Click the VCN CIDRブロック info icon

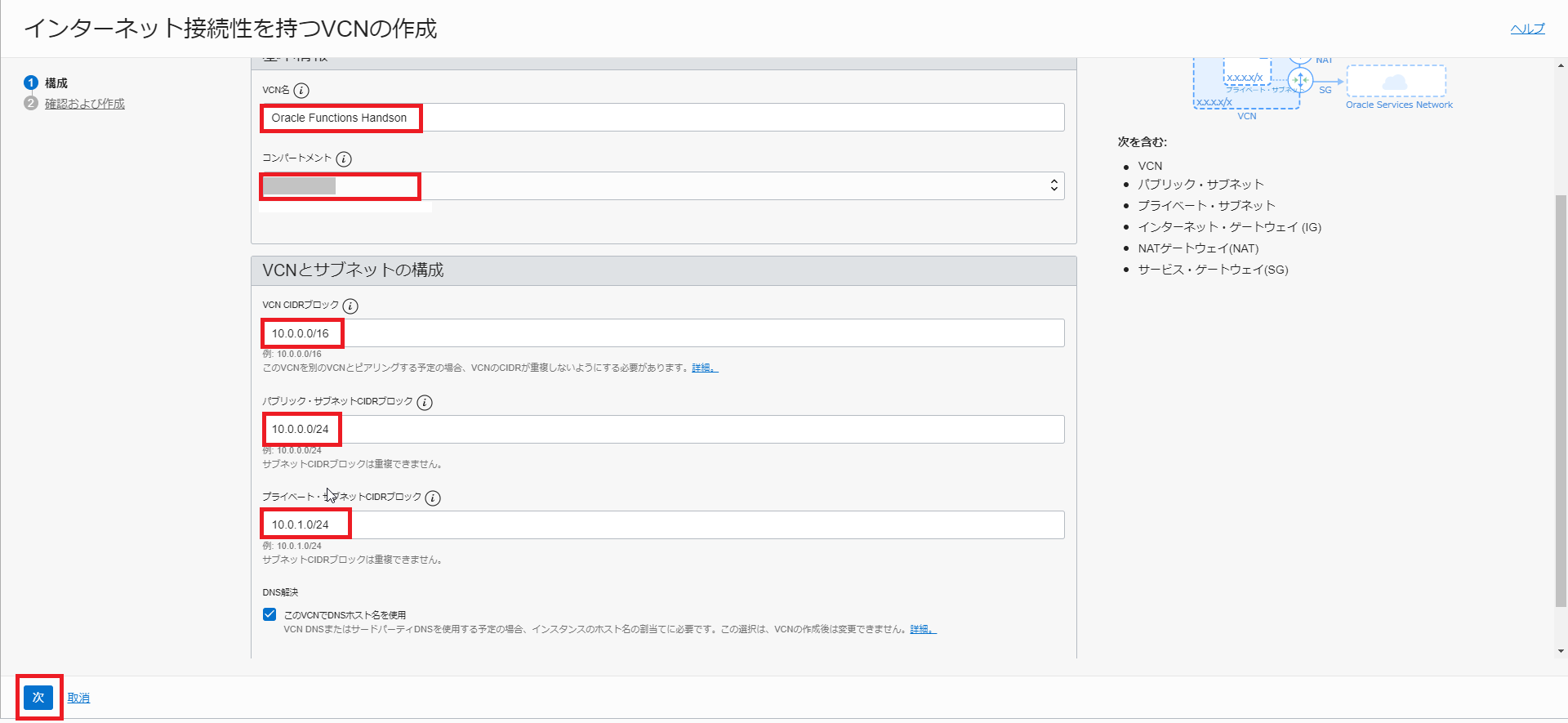click(x=350, y=306)
